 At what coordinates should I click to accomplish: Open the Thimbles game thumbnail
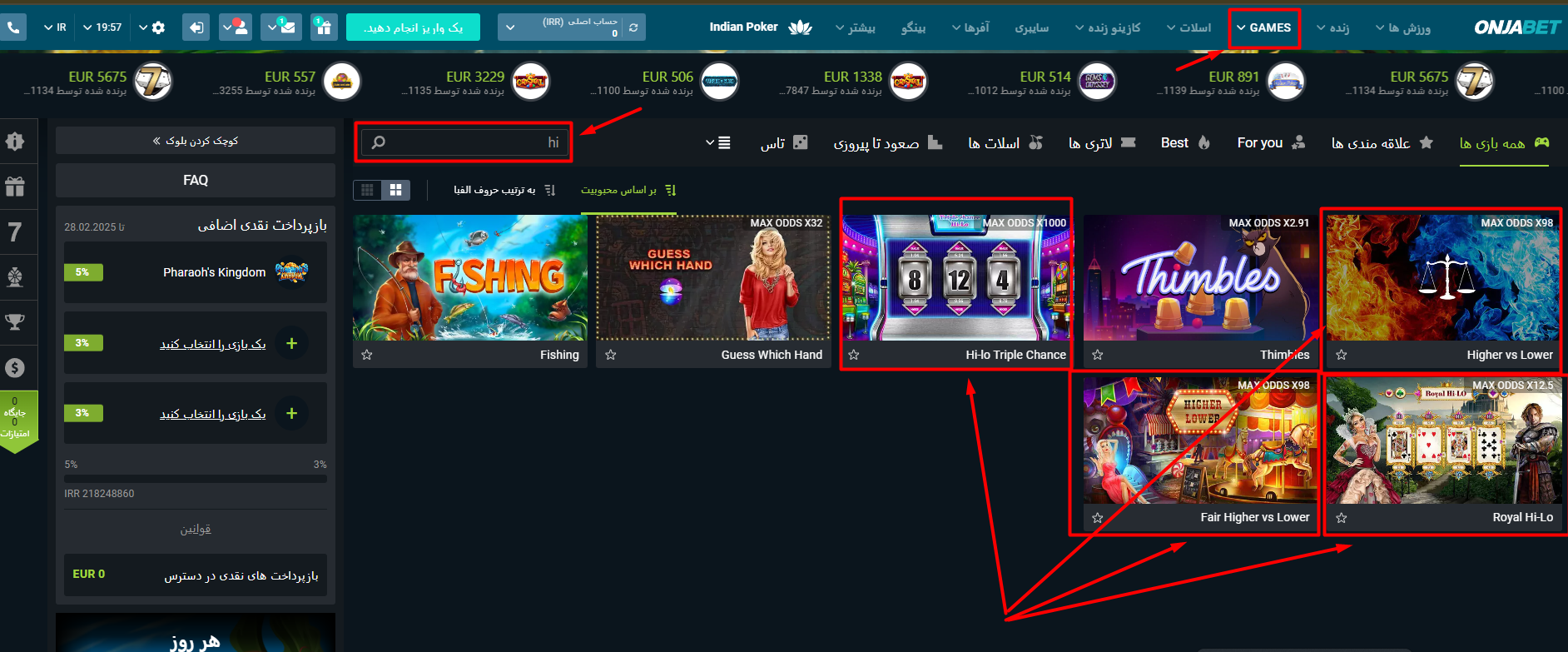coord(1201,277)
